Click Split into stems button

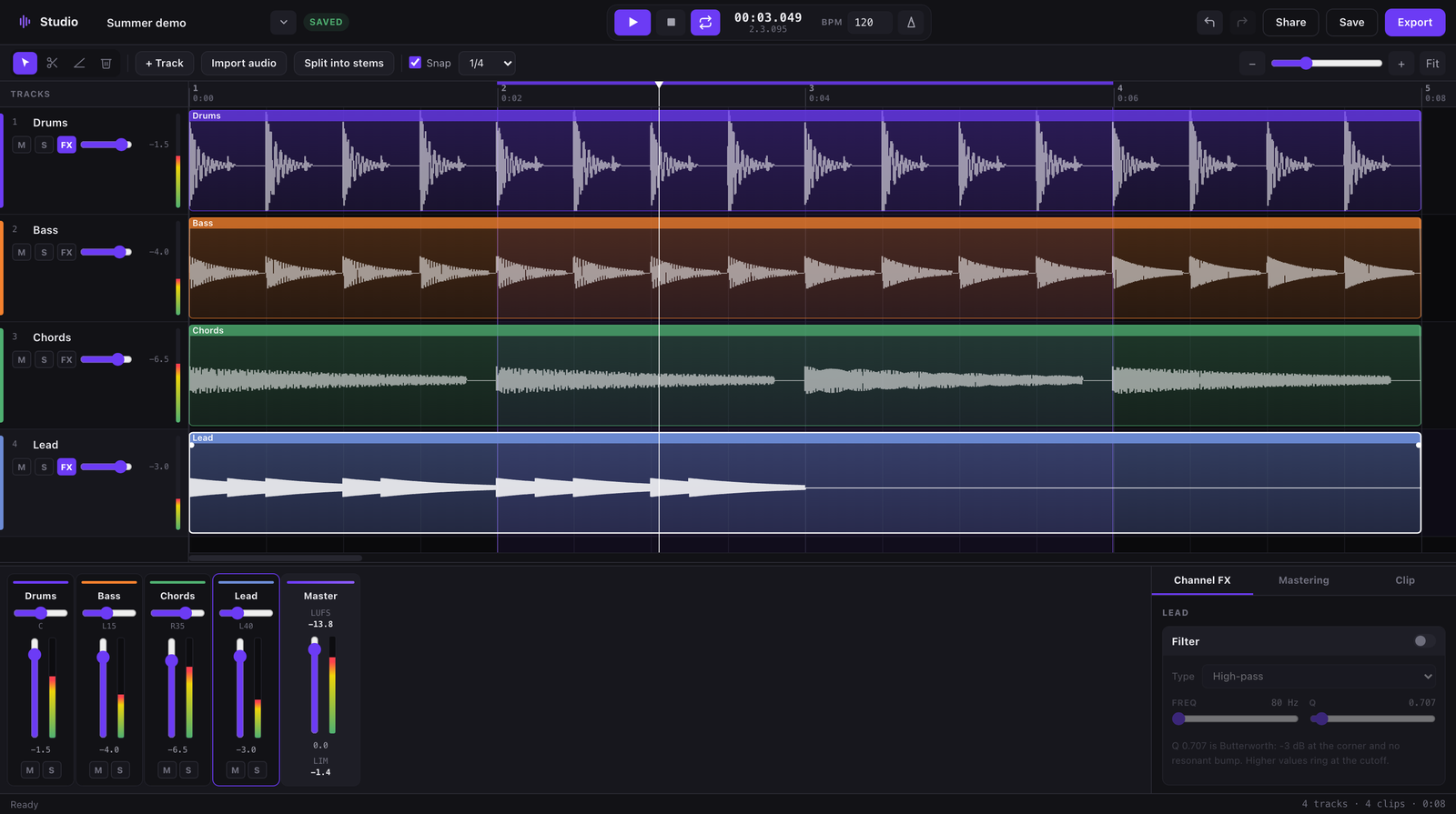(x=344, y=63)
